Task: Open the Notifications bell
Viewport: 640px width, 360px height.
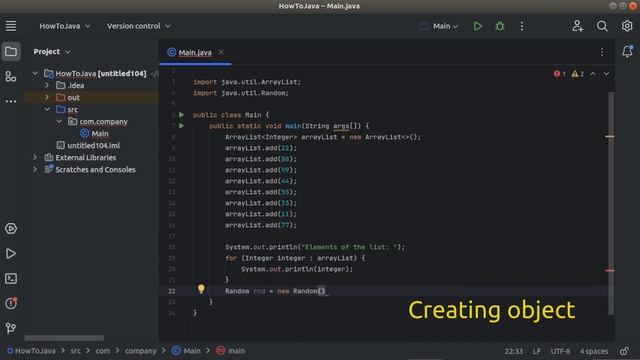Action: click(x=627, y=51)
